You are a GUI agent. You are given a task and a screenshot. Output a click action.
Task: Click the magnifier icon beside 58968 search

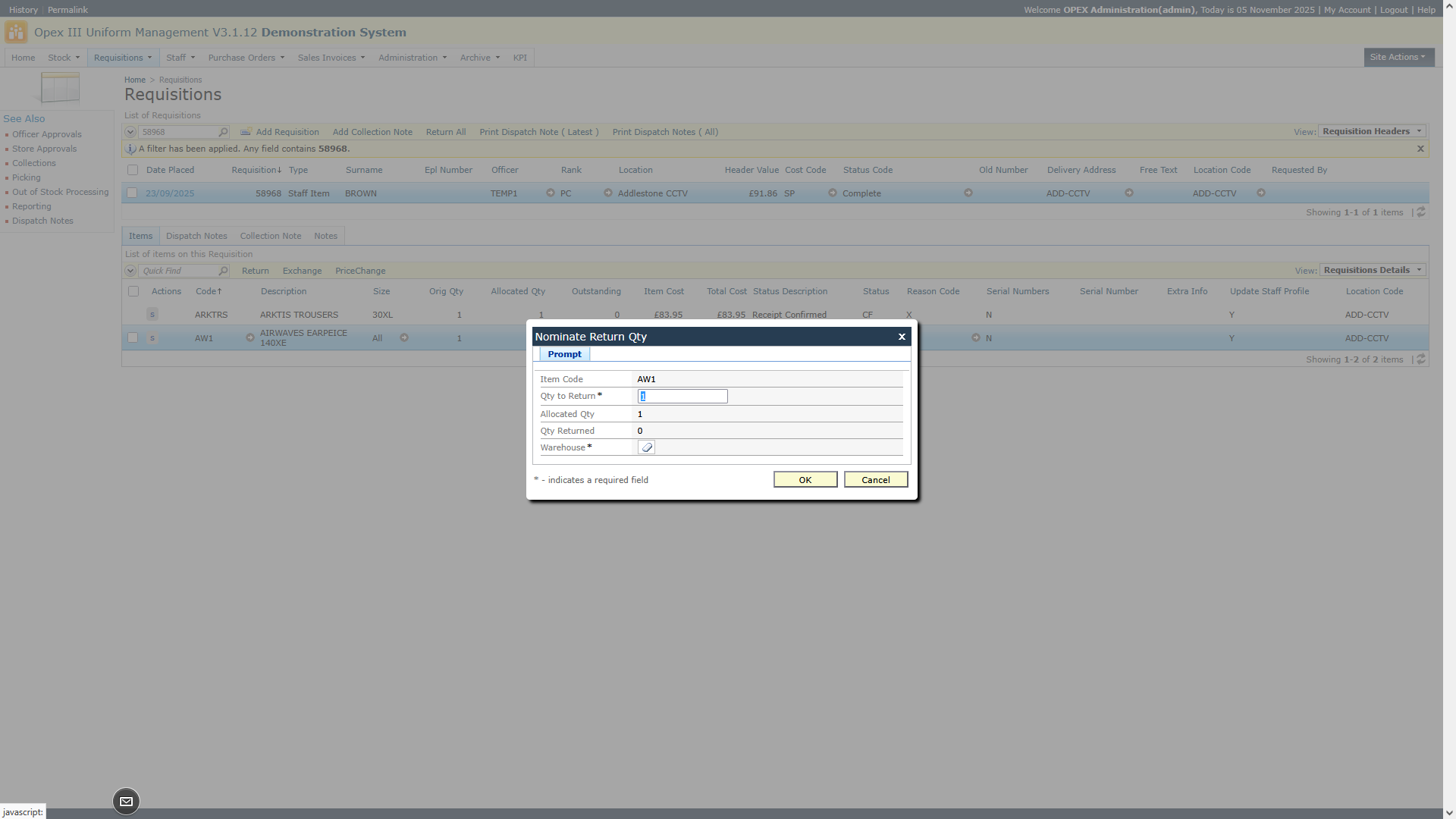pos(223,132)
